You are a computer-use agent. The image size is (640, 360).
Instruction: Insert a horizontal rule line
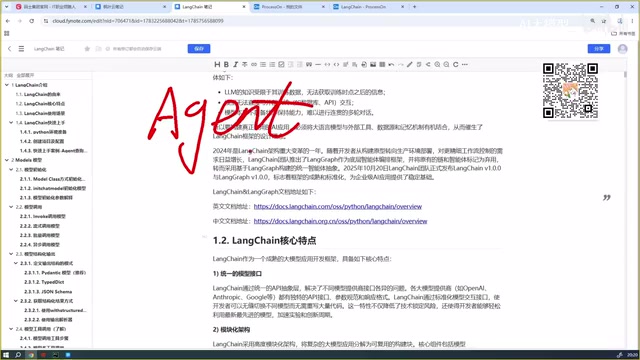[318, 64]
